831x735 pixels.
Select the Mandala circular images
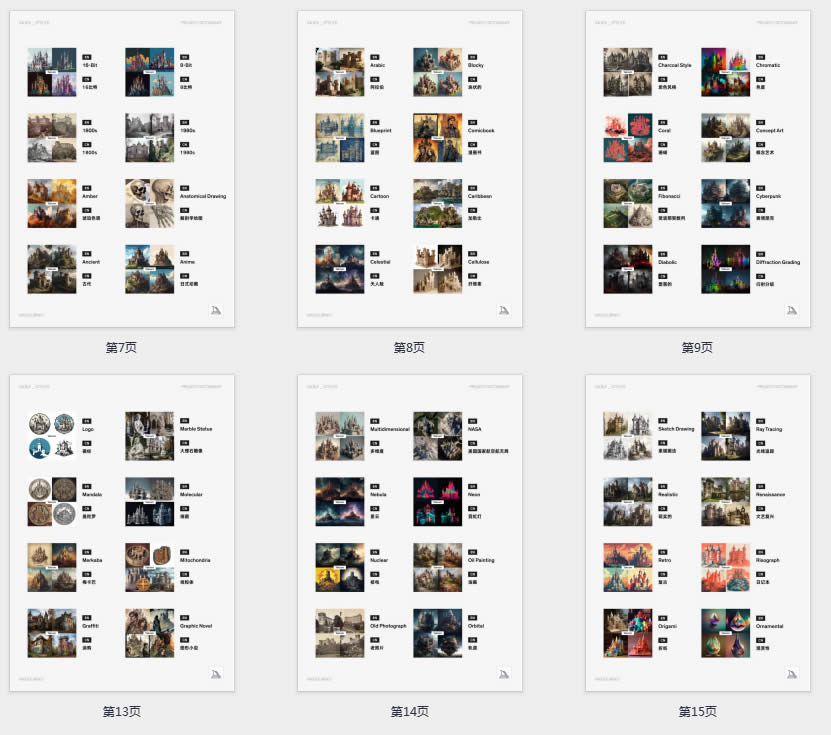52,501
